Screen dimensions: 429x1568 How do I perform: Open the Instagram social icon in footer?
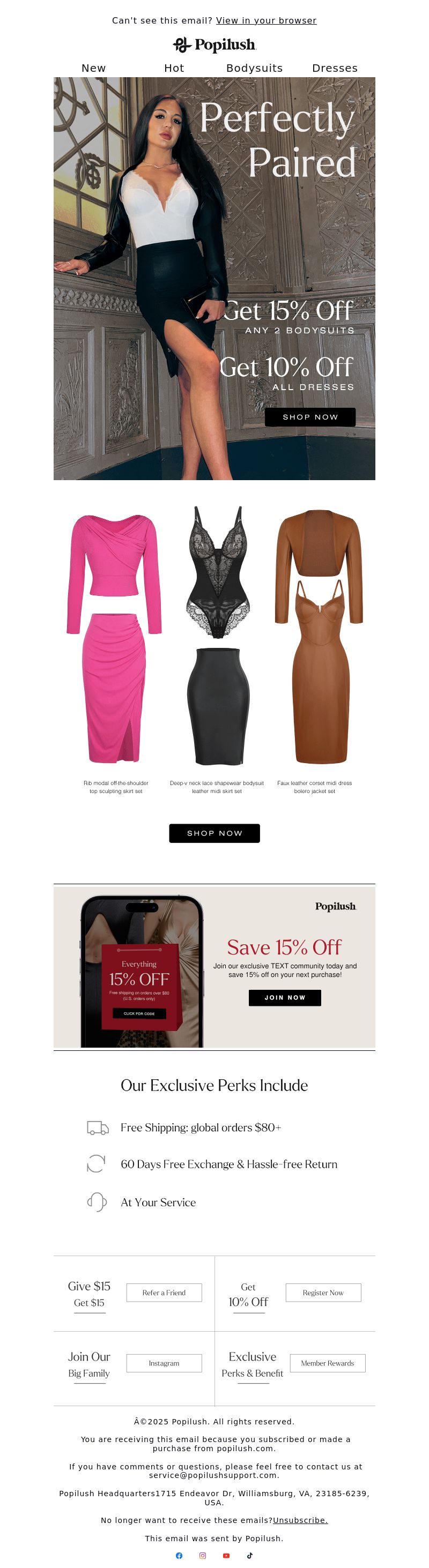(202, 1555)
